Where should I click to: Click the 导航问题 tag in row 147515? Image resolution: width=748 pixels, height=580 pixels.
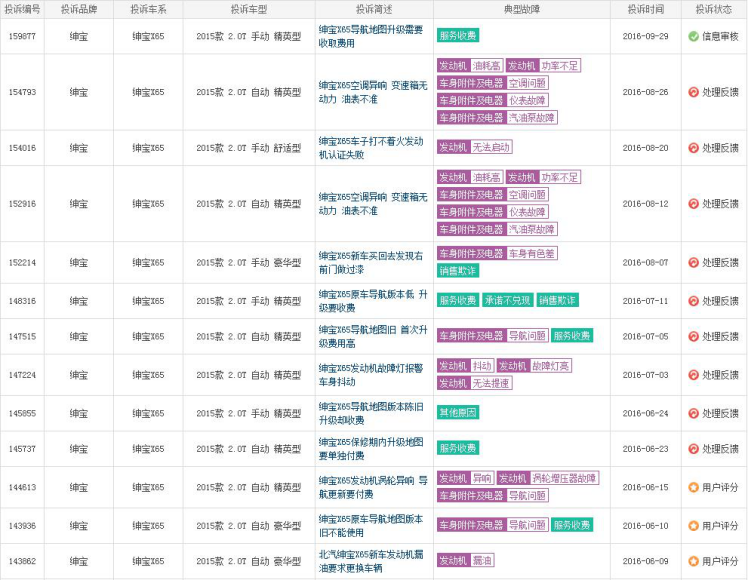493,335
